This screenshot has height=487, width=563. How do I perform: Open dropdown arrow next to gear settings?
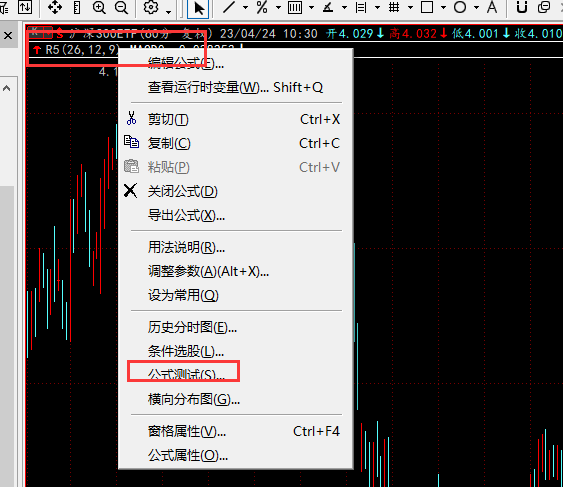pyautogui.click(x=168, y=12)
